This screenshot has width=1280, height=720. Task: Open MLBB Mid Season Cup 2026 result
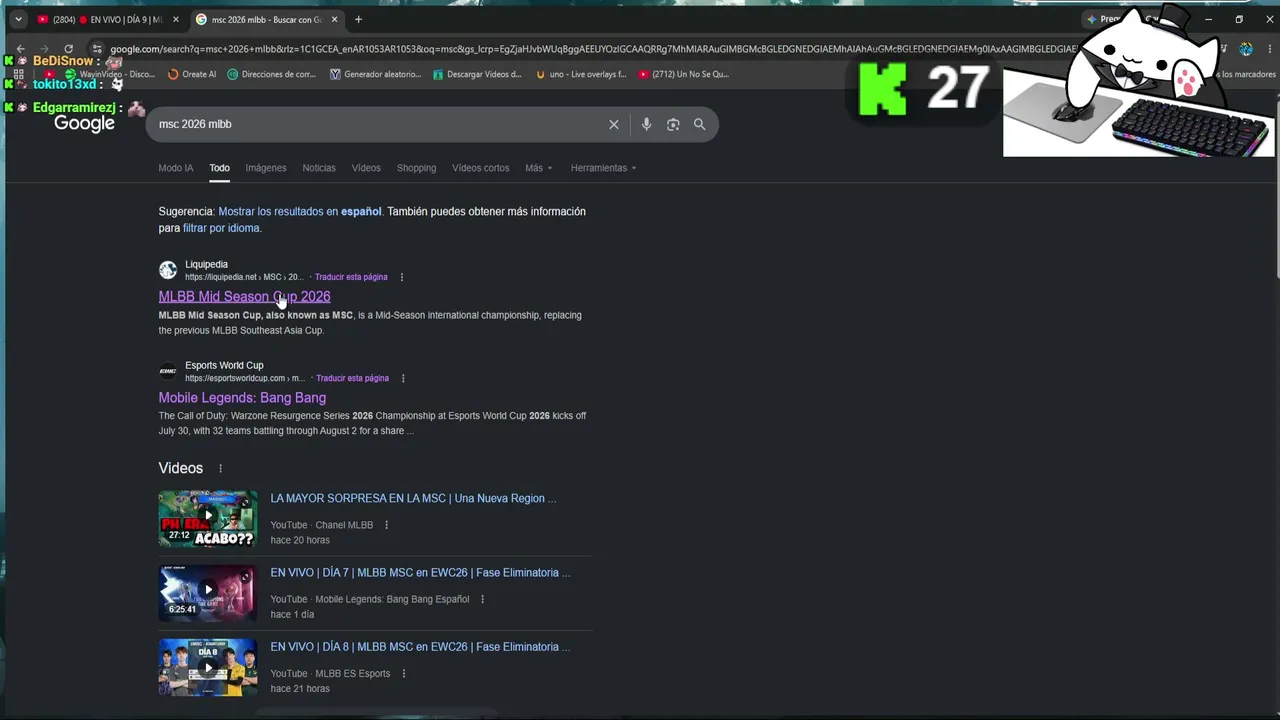[244, 296]
